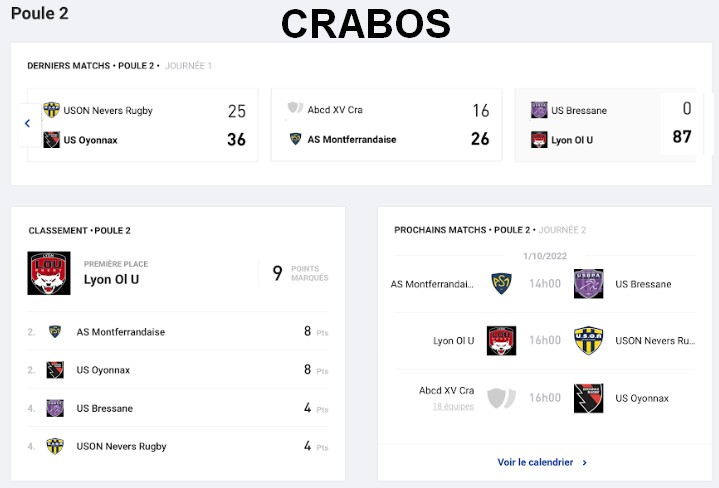Click the Journée 1 label in latest matches
Screen dimensions: 719x488
pos(189,66)
